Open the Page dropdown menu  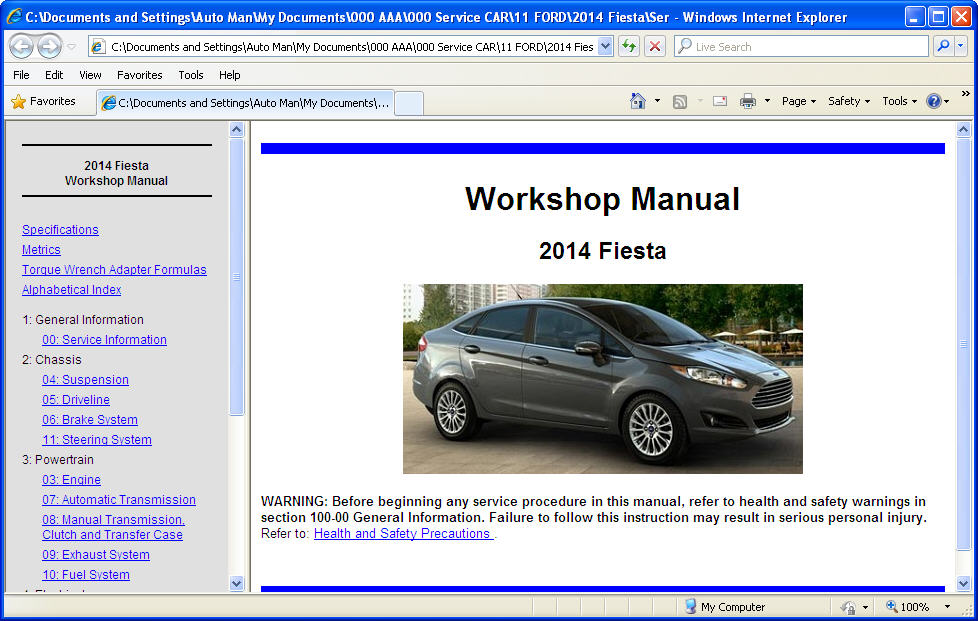(x=798, y=101)
